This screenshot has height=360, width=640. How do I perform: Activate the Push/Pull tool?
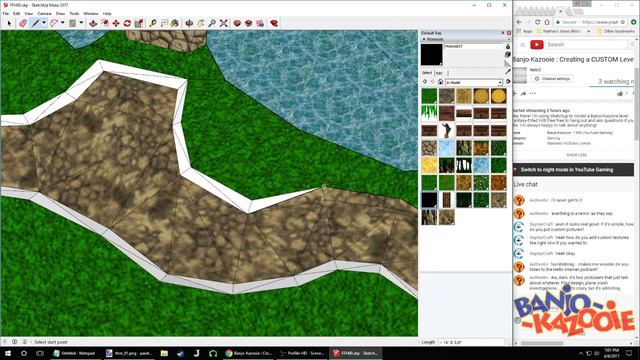[93, 23]
